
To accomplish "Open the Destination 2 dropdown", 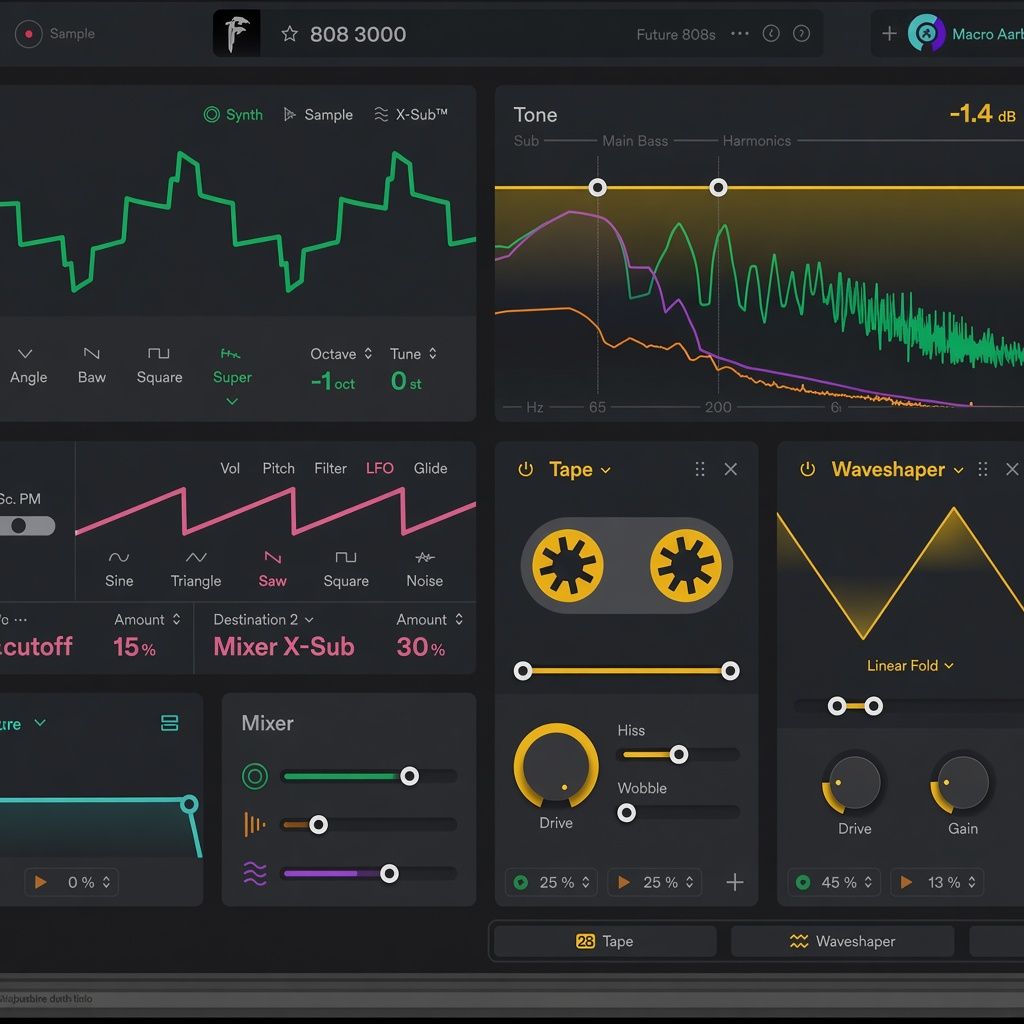I will click(x=263, y=619).
